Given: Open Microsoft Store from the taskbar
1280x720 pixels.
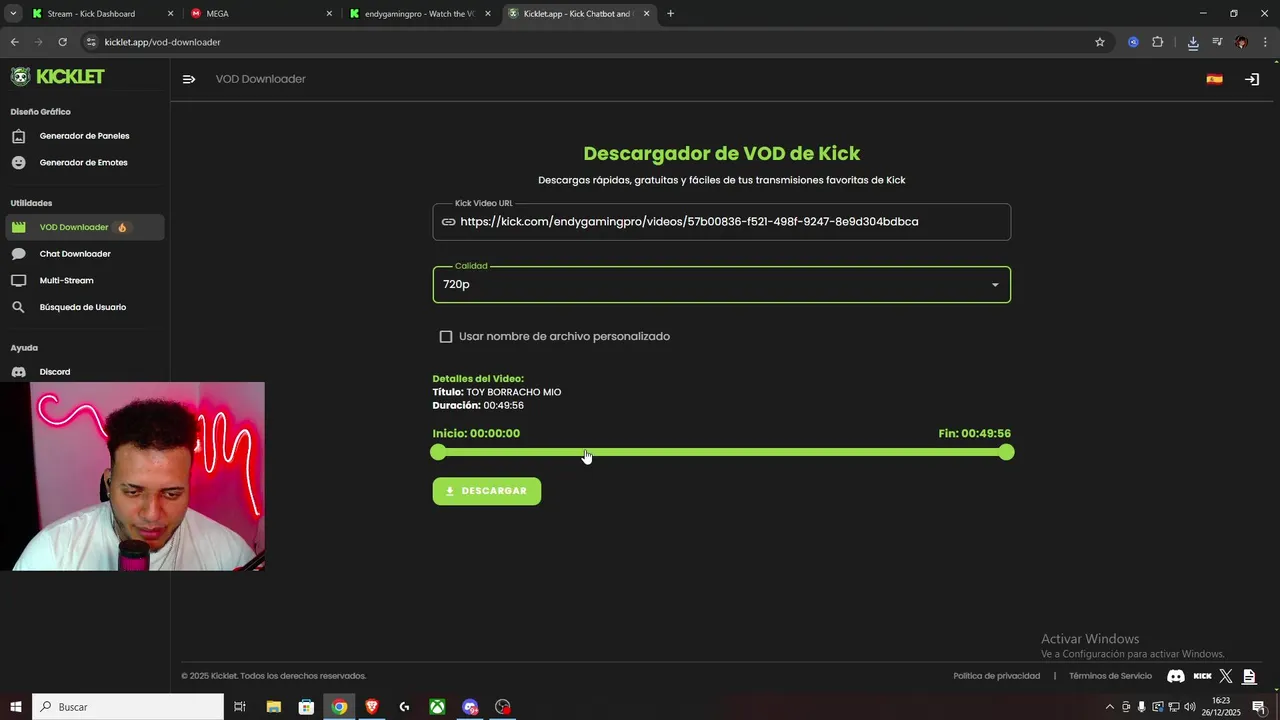Looking at the screenshot, I should pyautogui.click(x=306, y=707).
